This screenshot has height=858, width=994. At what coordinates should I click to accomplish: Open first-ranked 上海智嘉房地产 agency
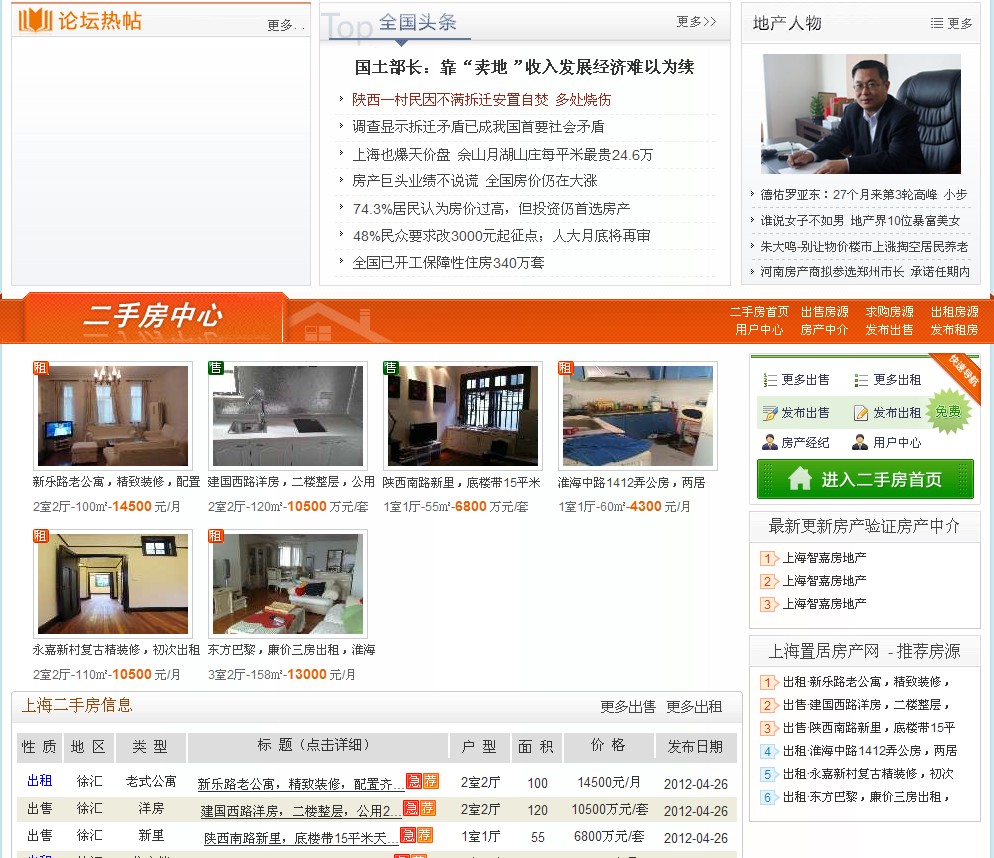(x=824, y=558)
